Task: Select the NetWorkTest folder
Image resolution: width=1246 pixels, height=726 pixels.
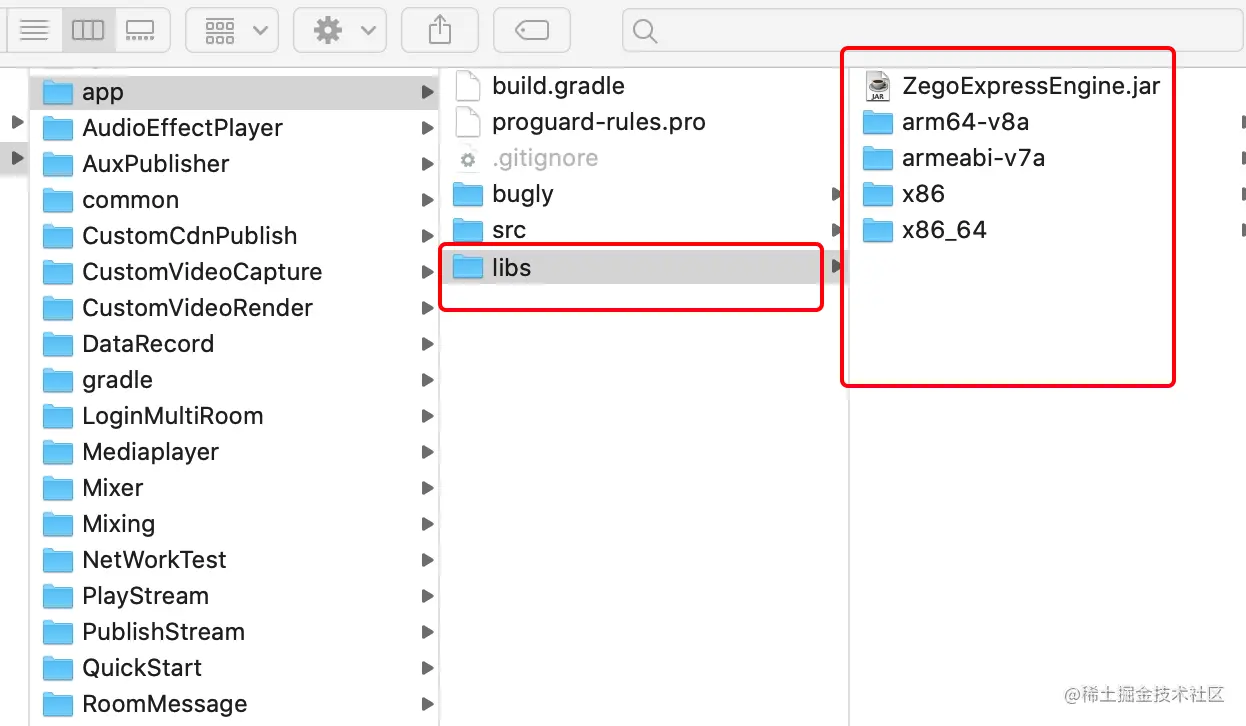Action: coord(235,560)
